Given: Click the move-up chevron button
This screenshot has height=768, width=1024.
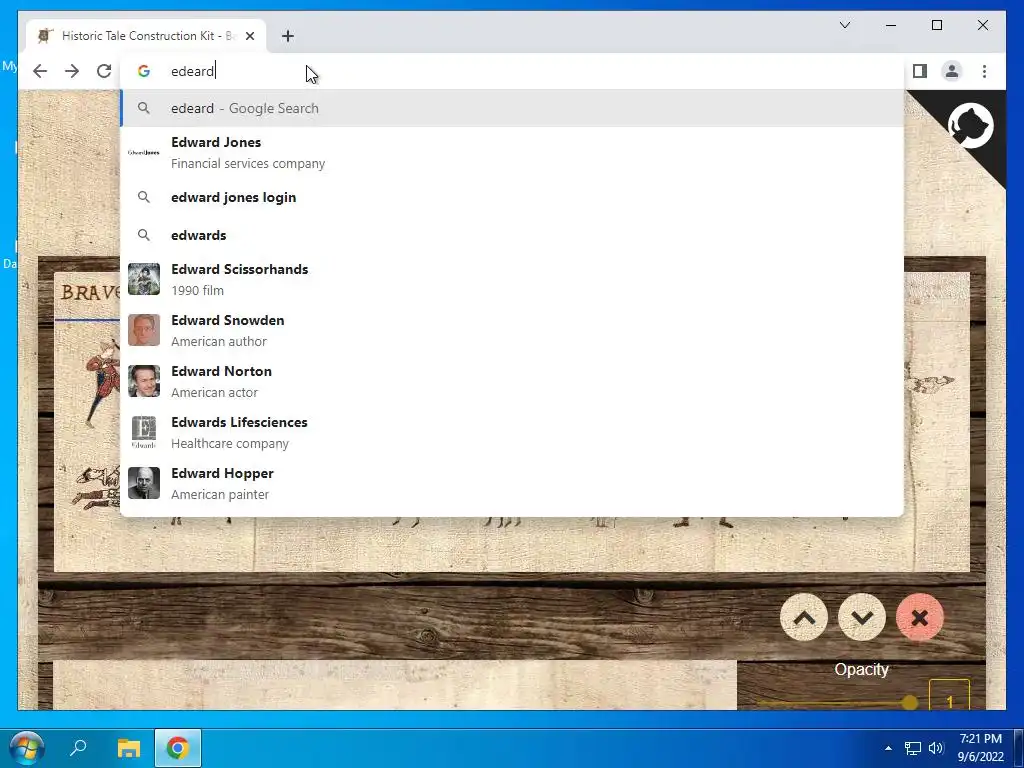Looking at the screenshot, I should tap(804, 617).
